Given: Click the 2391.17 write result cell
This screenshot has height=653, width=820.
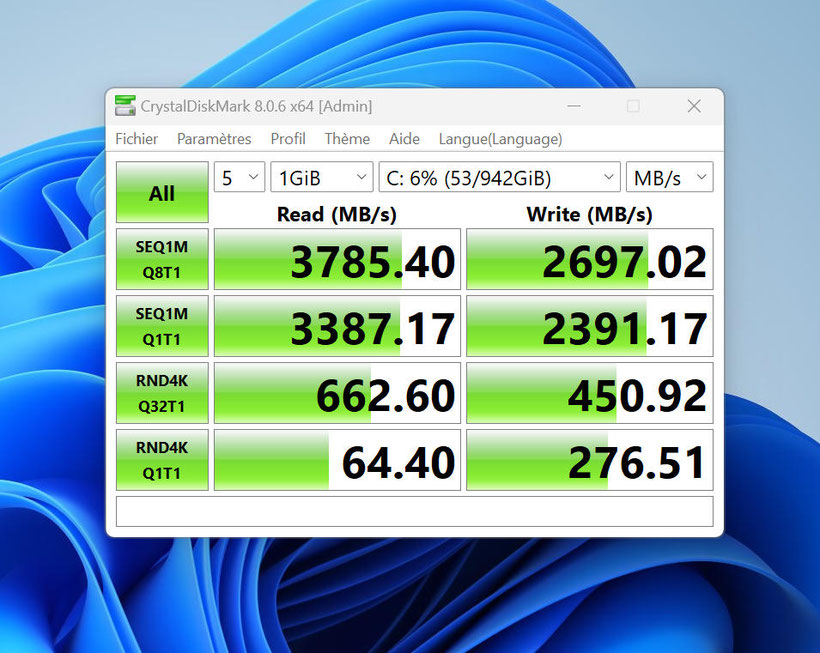Looking at the screenshot, I should point(590,326).
